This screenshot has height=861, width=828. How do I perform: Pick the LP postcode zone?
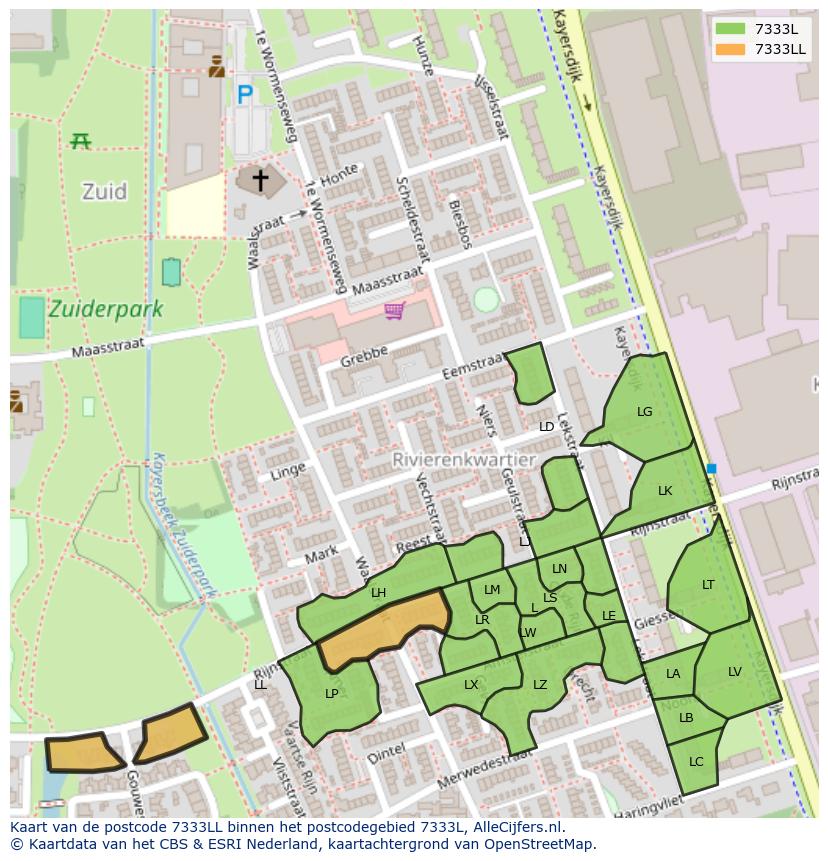coord(331,694)
